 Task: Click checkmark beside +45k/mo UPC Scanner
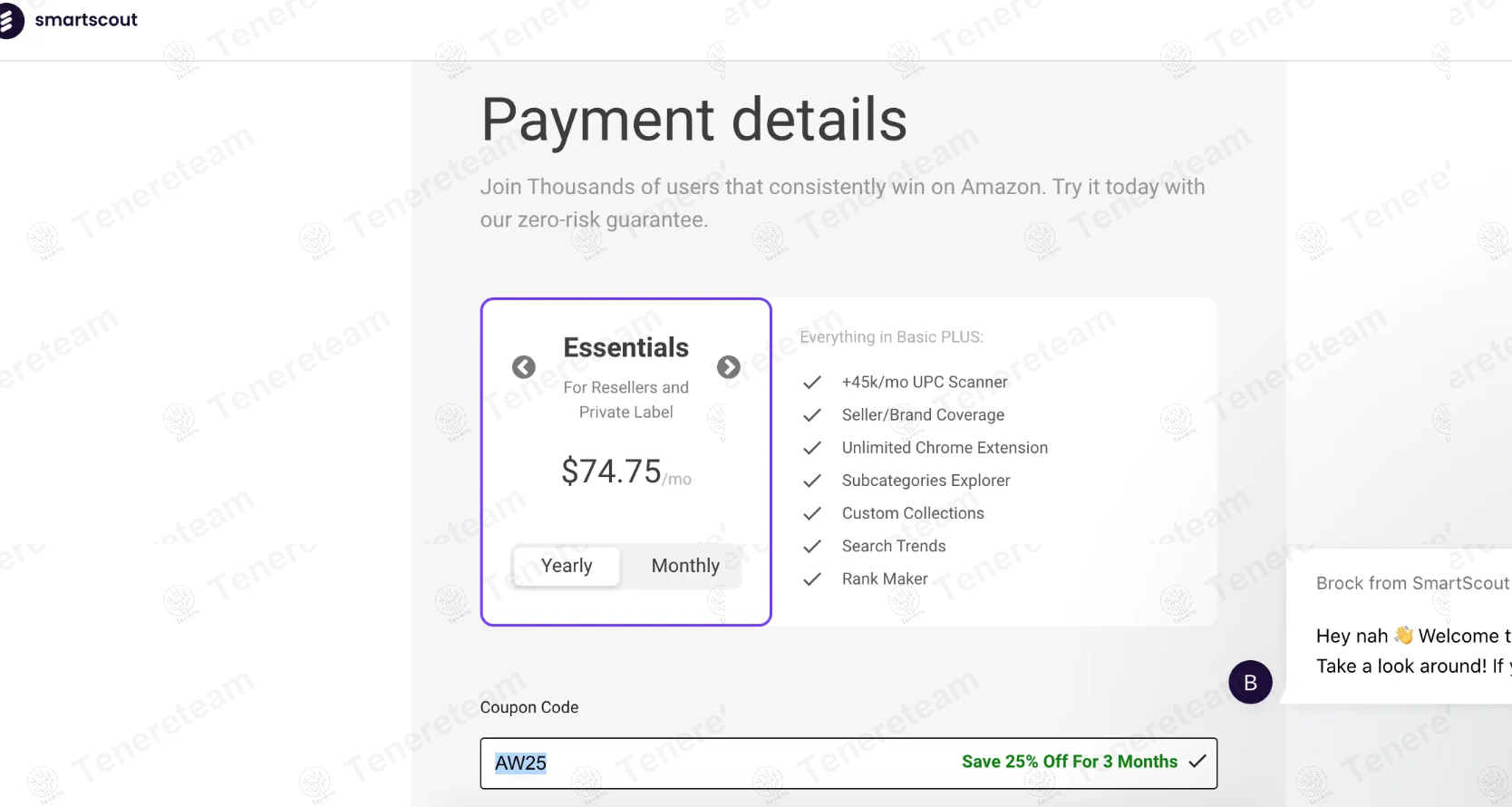(812, 383)
